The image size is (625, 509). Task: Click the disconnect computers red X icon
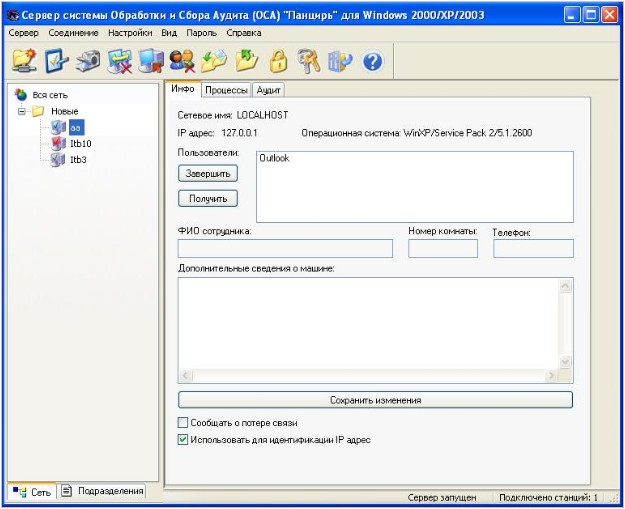coord(120,62)
